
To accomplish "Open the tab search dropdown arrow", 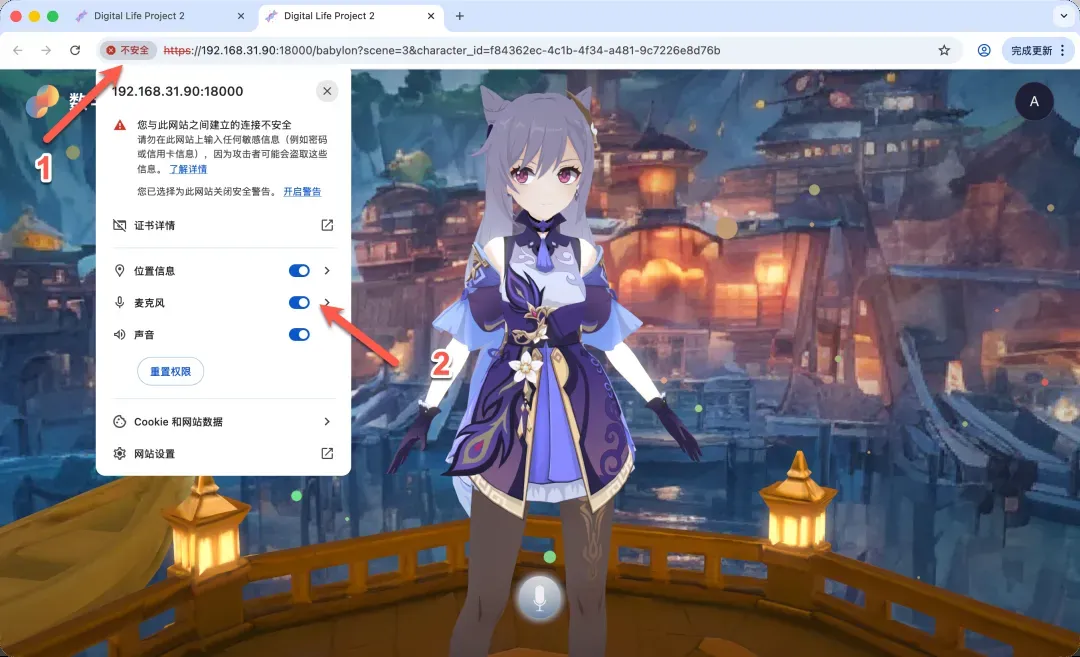I will point(1063,16).
